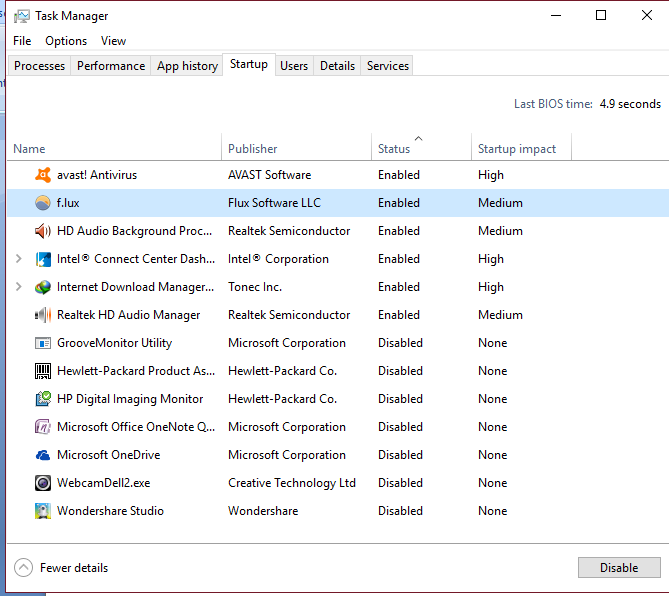The height and width of the screenshot is (596, 669).
Task: Open the View menu
Action: pyautogui.click(x=113, y=41)
